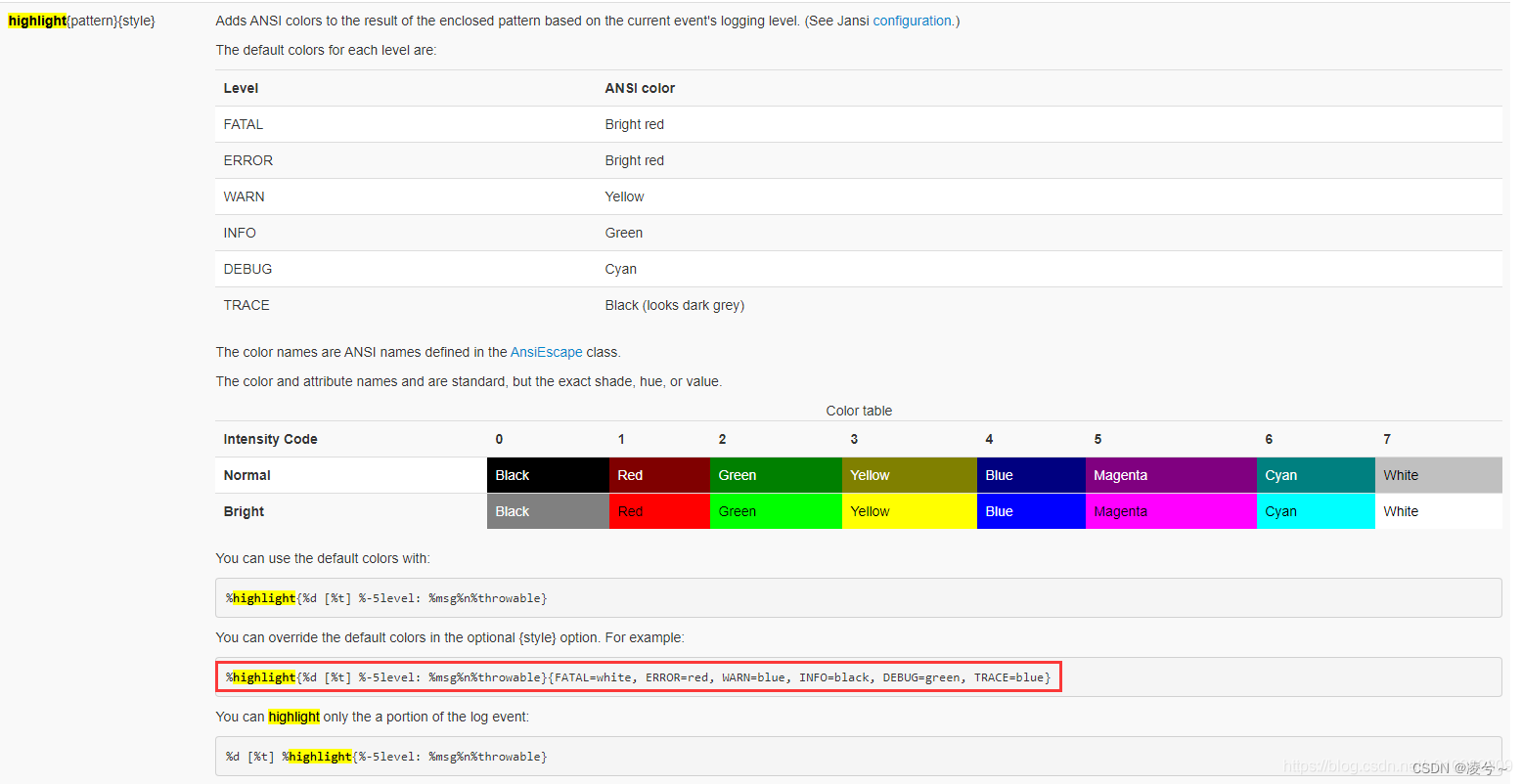The width and height of the screenshot is (1522, 784).
Task: Click the Bright Magenta color cell
Action: tap(1171, 511)
